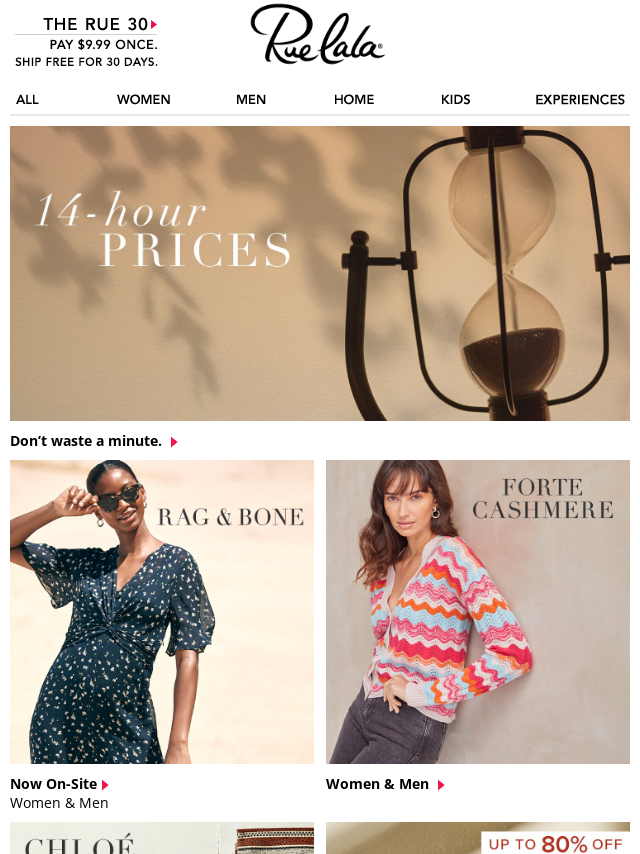Open the ALL category tab
The height and width of the screenshot is (854, 640).
point(27,100)
